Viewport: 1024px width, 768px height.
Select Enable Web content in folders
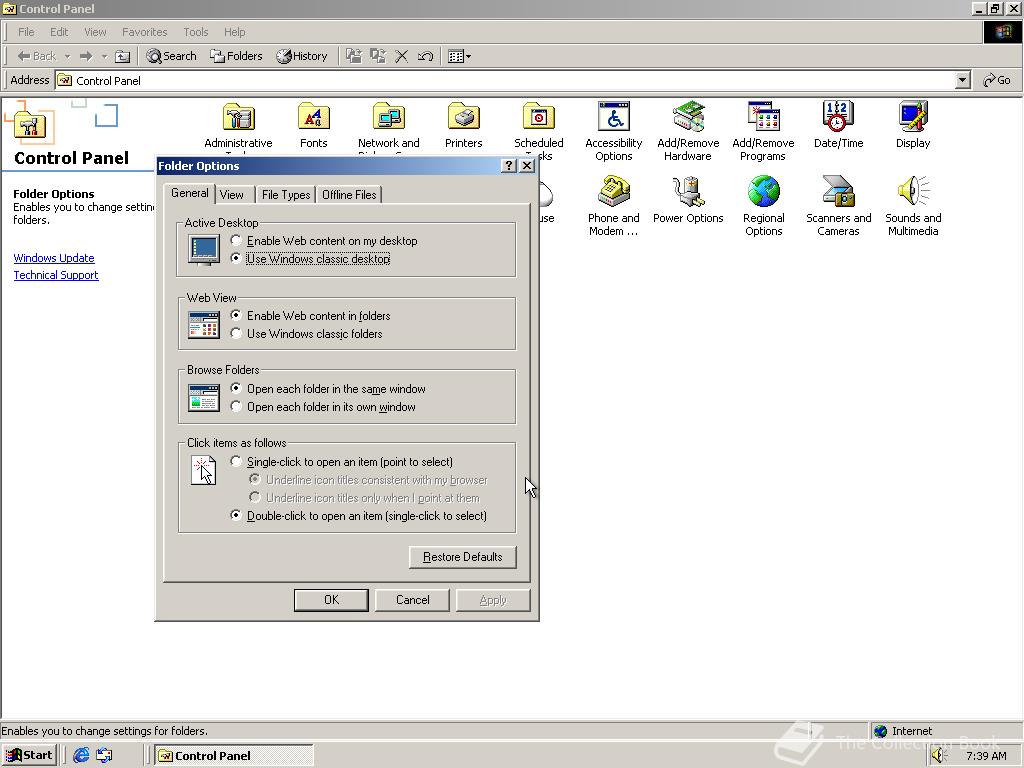pyautogui.click(x=311, y=315)
